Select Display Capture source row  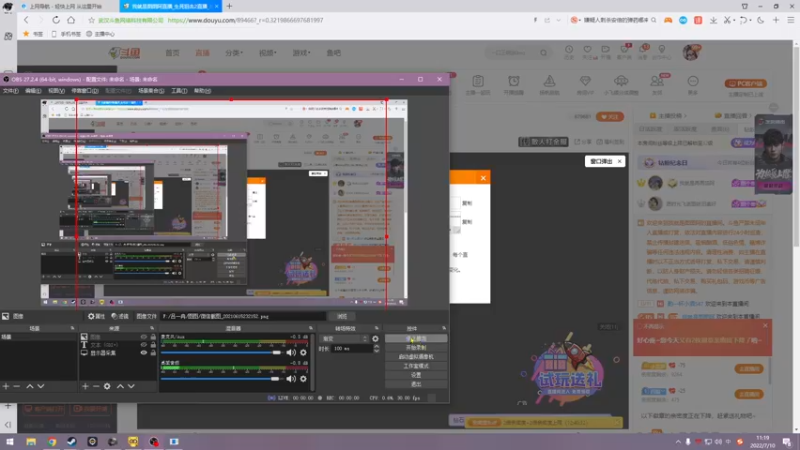(118, 353)
